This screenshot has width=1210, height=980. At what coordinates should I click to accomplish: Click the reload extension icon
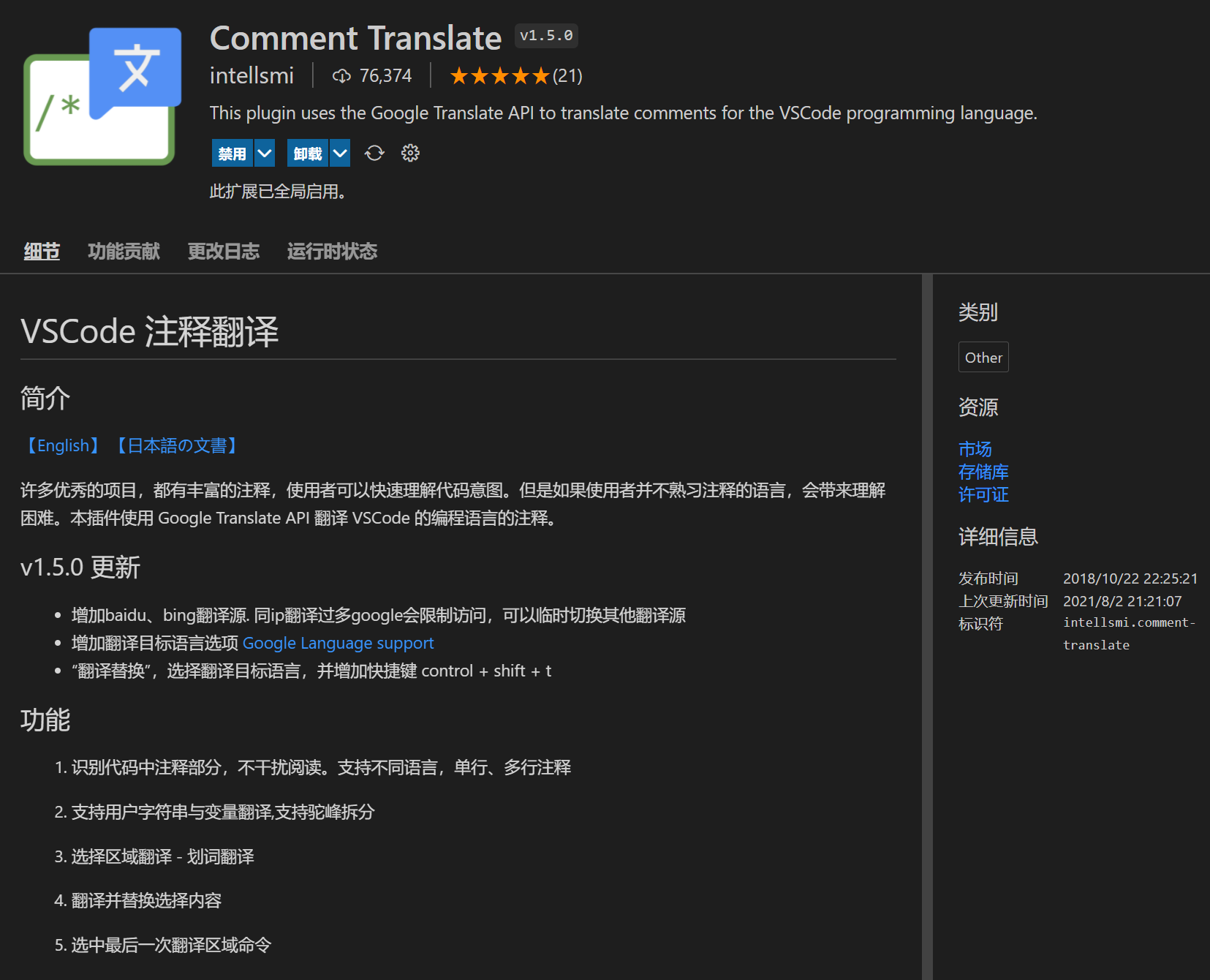(x=374, y=153)
